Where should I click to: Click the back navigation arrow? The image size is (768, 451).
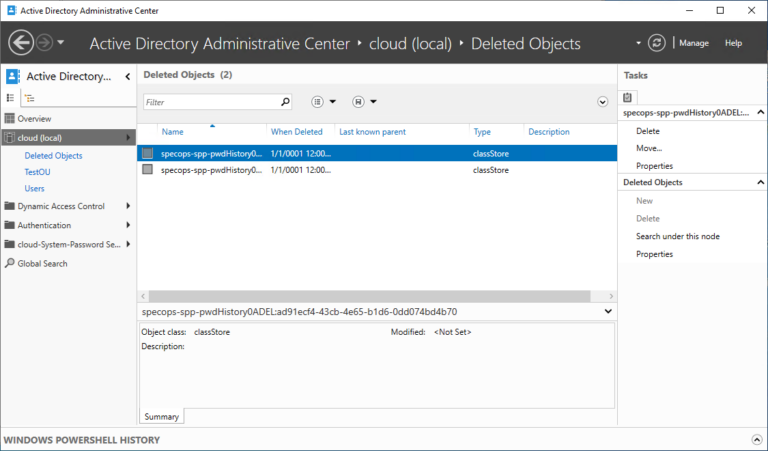point(21,43)
